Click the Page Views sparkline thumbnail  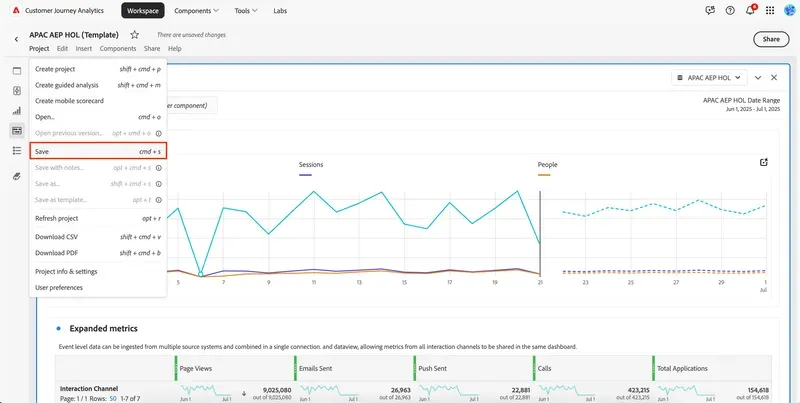[206, 390]
